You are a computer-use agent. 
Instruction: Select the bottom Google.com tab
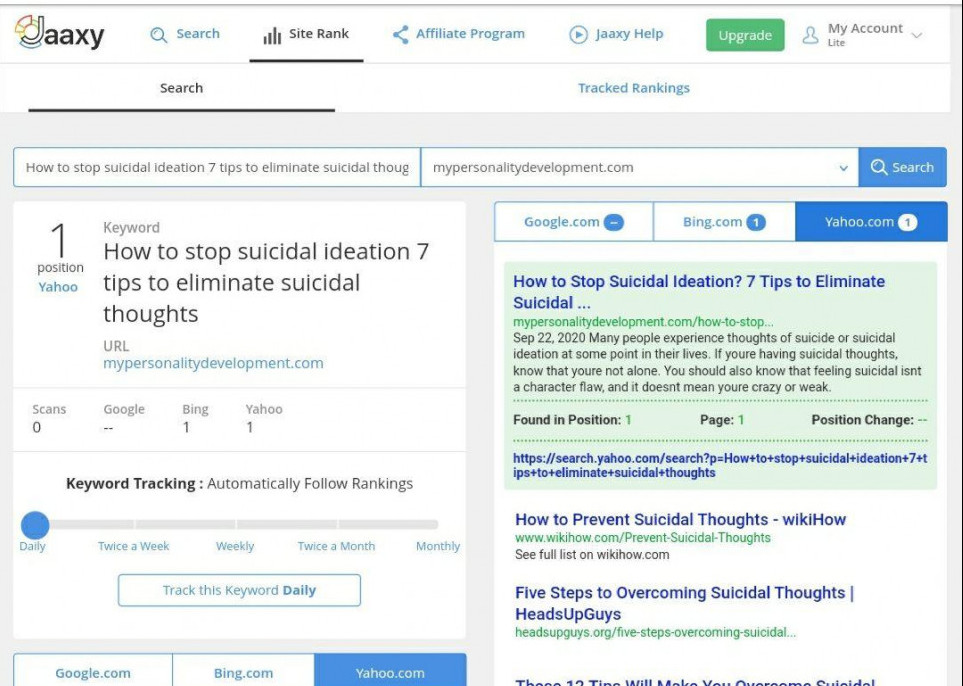pos(93,671)
